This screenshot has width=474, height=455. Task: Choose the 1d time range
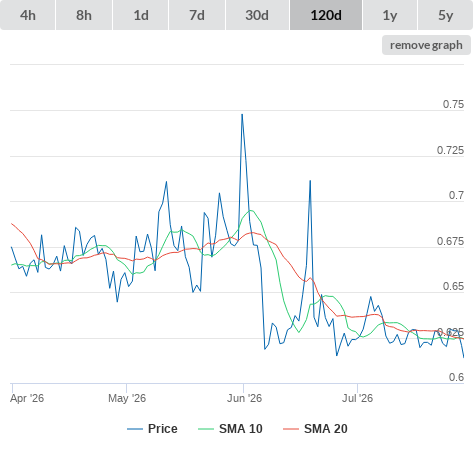[x=141, y=15]
